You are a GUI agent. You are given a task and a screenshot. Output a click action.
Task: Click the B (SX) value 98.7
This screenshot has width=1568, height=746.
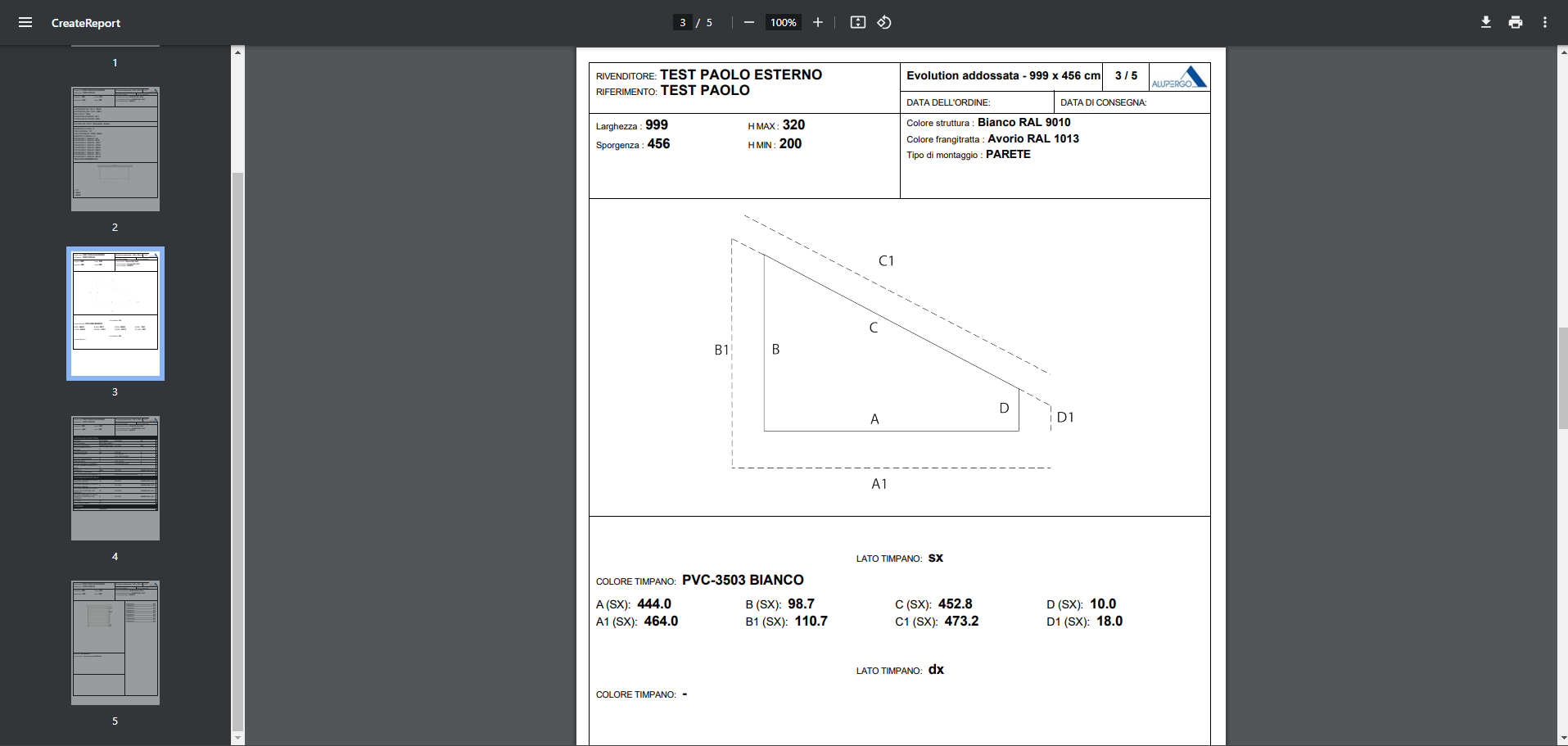coord(801,604)
